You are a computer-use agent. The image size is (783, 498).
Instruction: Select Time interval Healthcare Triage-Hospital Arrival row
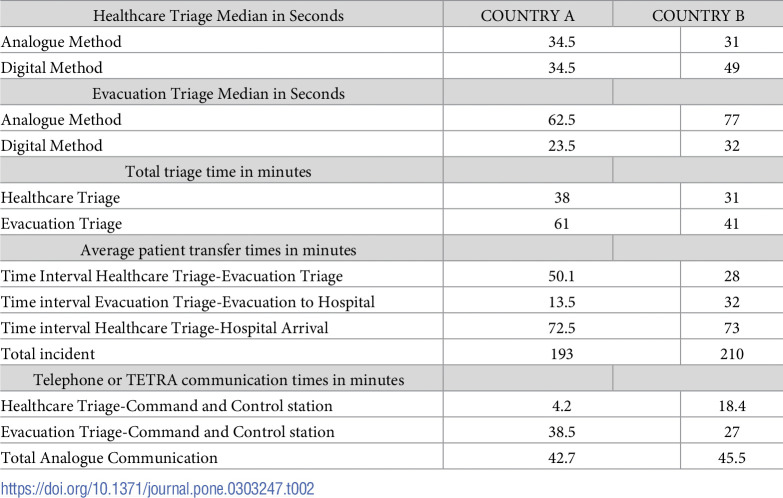click(x=392, y=328)
